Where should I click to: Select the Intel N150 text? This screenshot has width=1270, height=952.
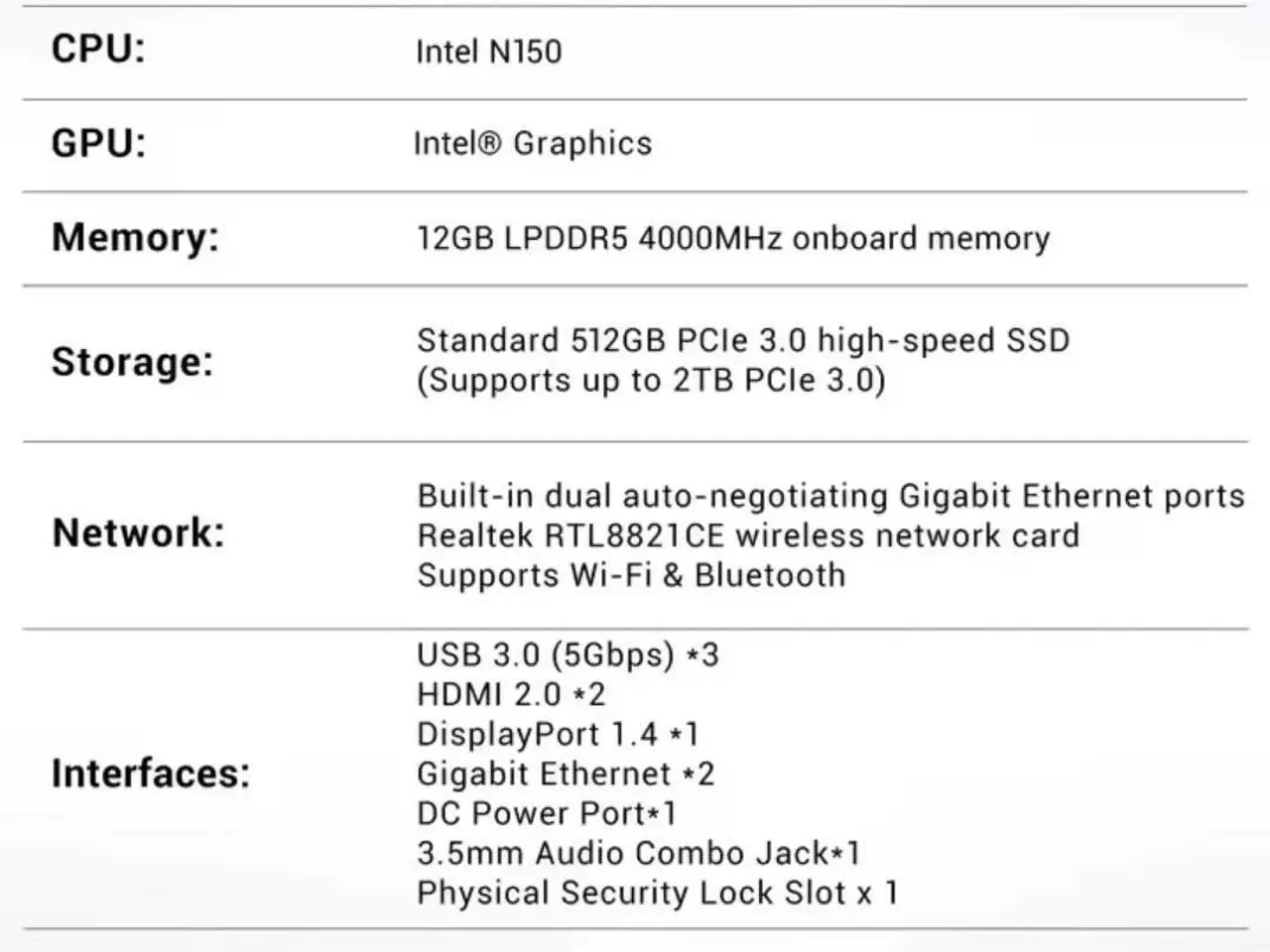tap(489, 52)
